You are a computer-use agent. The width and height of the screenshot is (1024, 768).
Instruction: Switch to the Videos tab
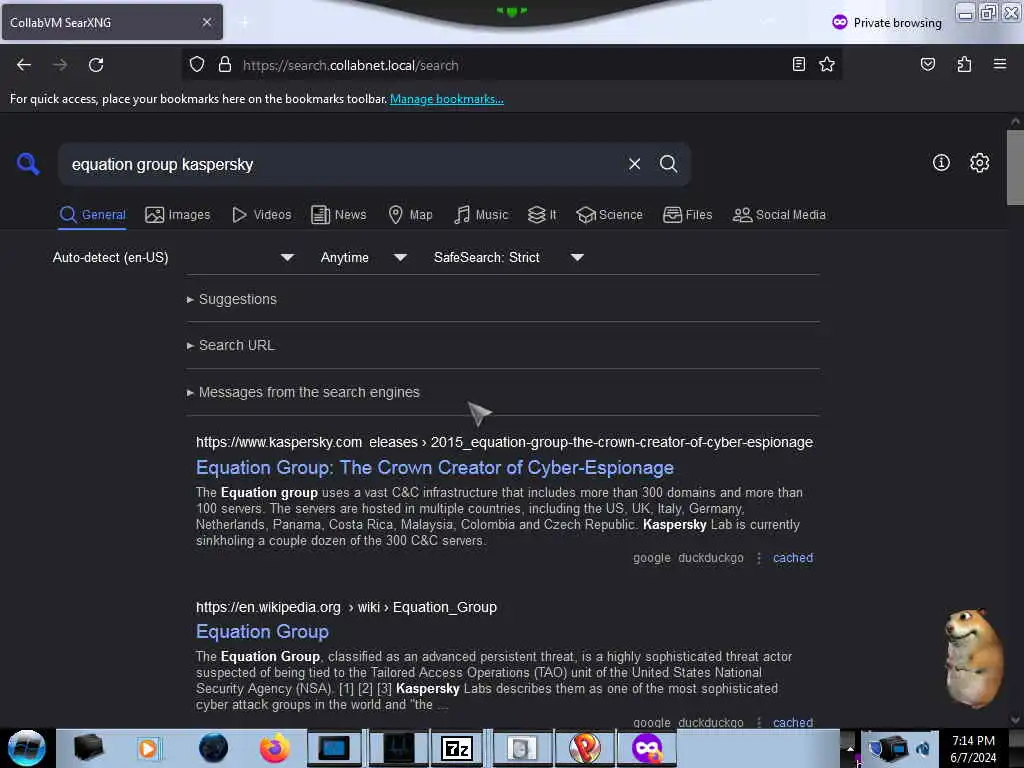tap(262, 215)
